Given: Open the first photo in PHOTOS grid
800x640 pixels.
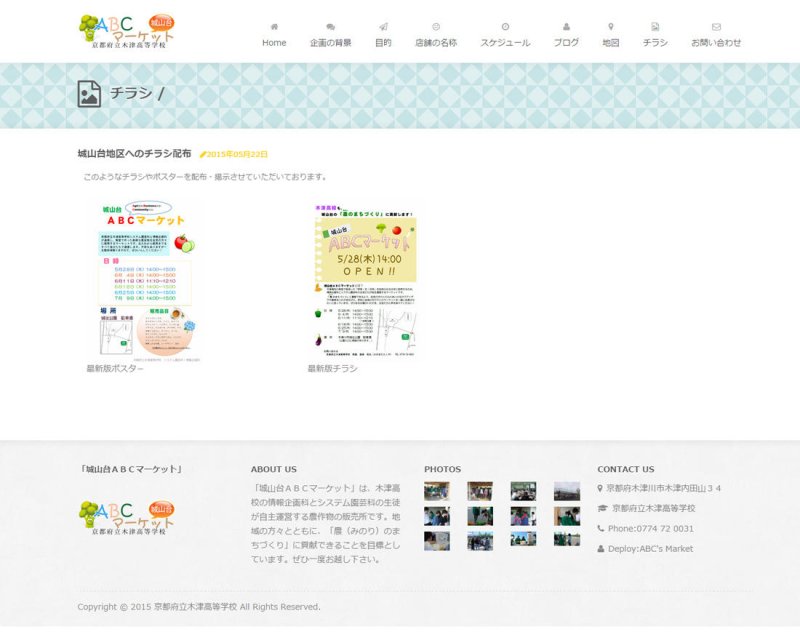Looking at the screenshot, I should (436, 491).
